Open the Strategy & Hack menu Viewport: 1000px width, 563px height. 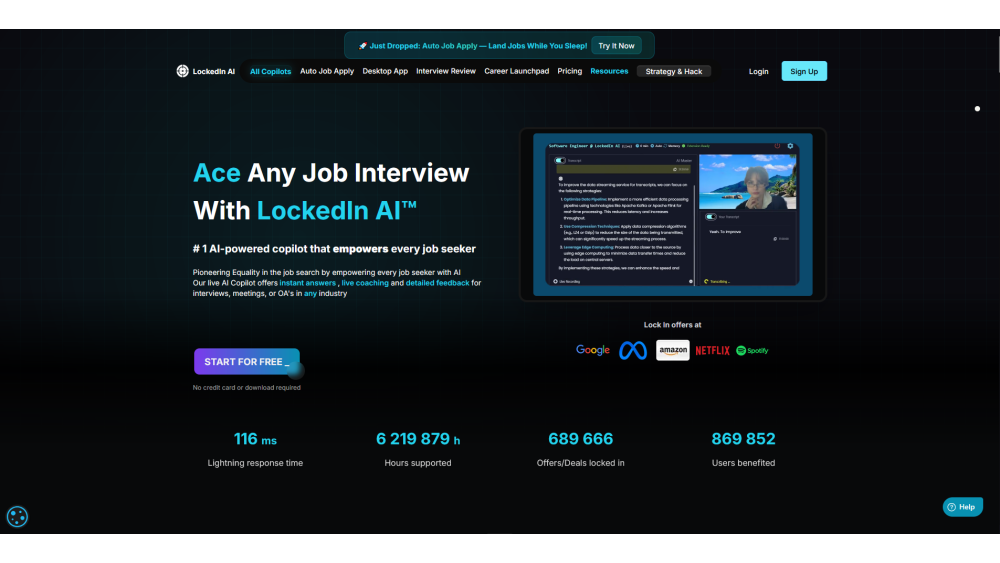pos(674,71)
